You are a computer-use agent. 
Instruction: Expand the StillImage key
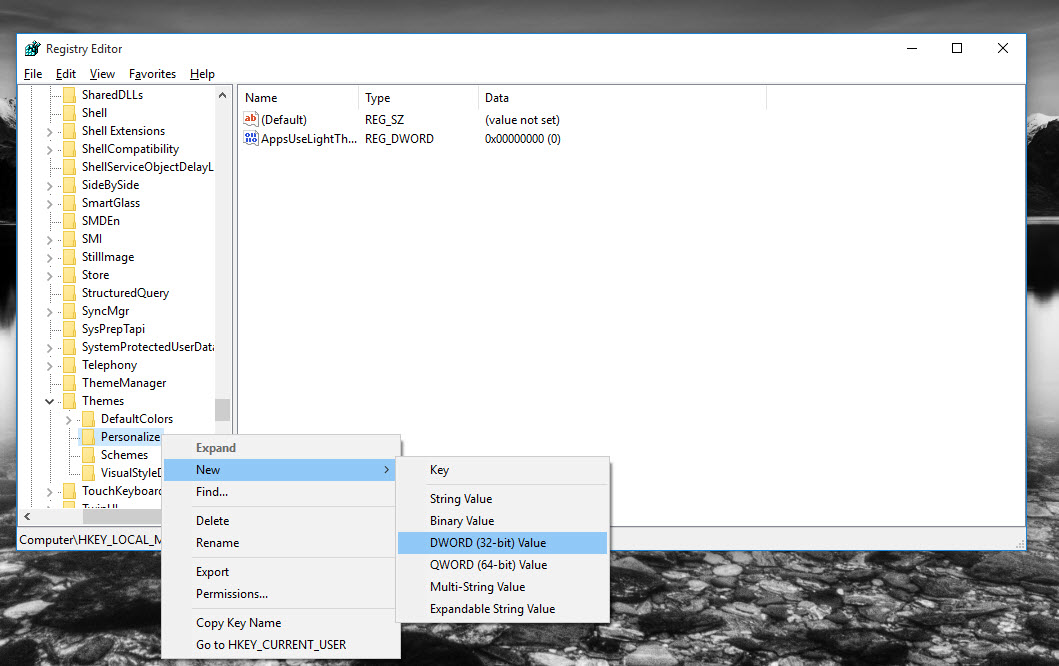pyautogui.click(x=49, y=258)
